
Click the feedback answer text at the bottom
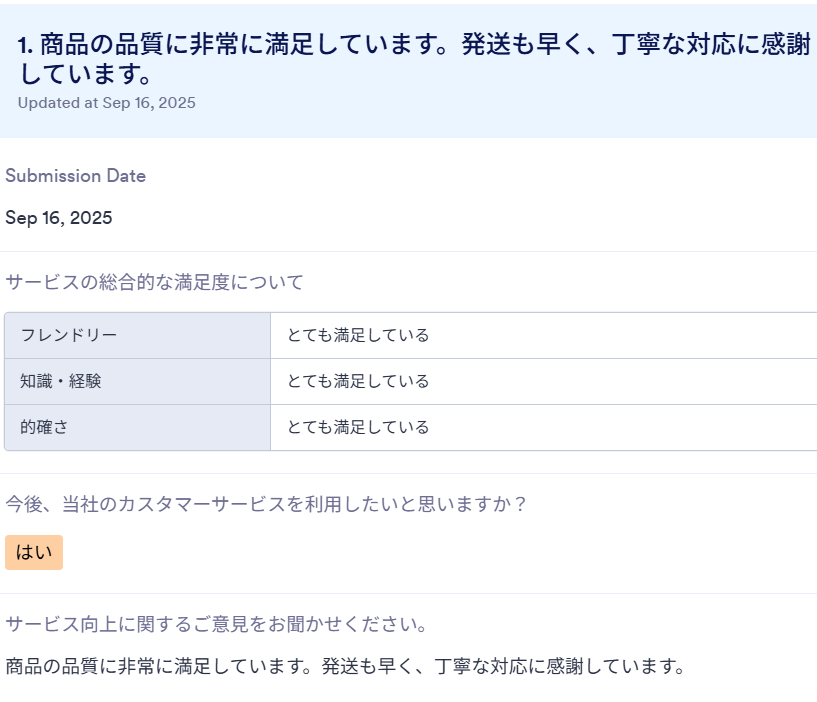click(x=345, y=666)
